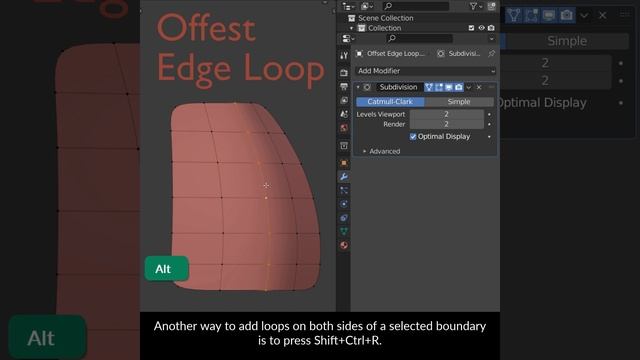Click Offset Edge Loop breadcrumb text
The height and width of the screenshot is (360, 640).
point(395,53)
